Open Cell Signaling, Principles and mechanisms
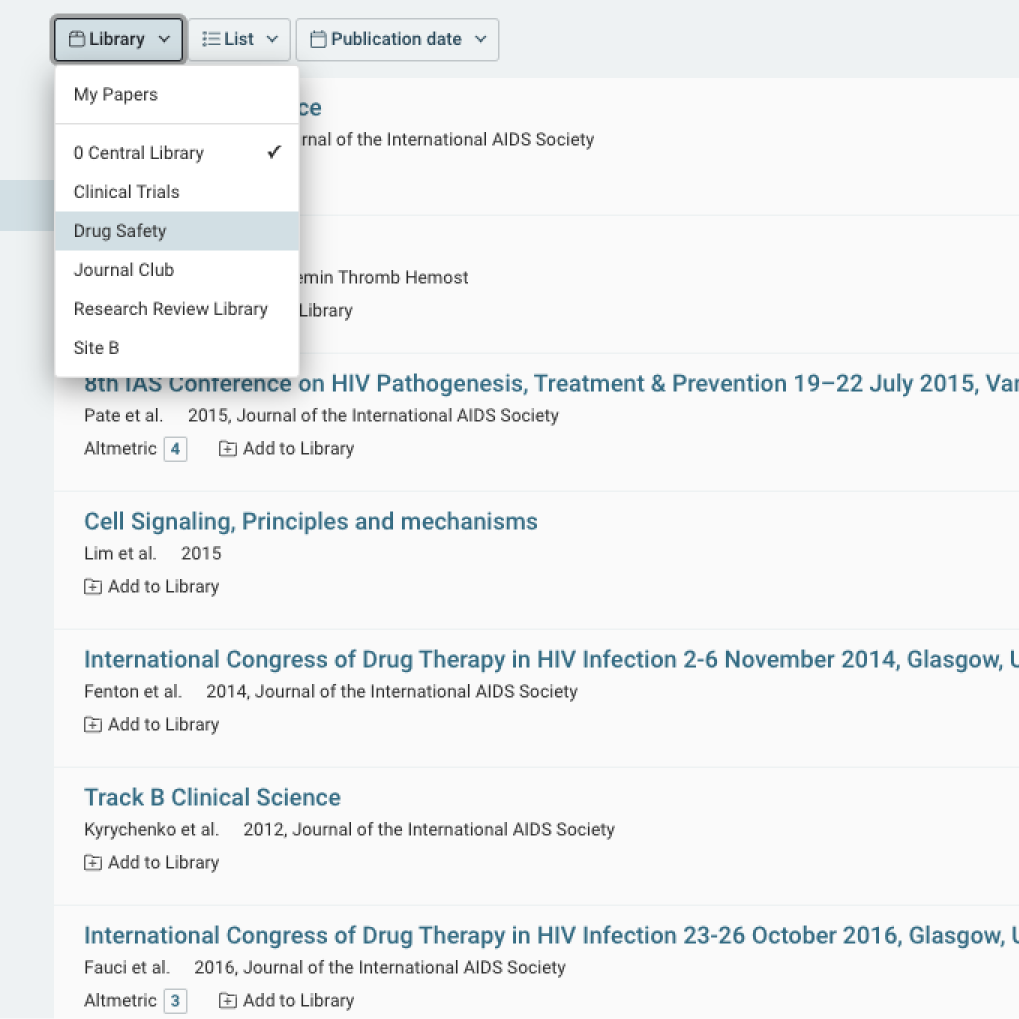This screenshot has width=1019, height=1019. [310, 521]
